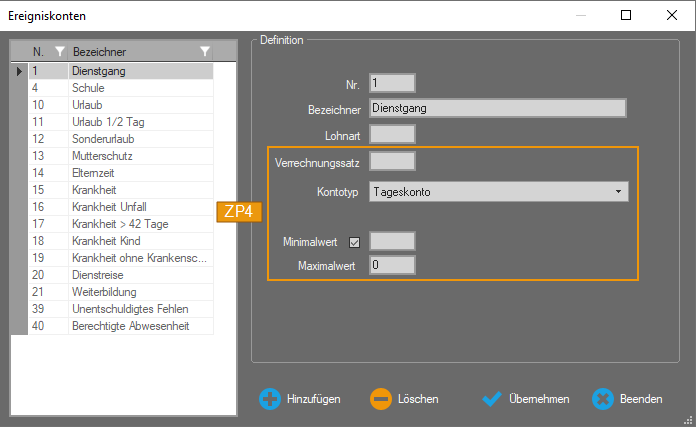Screen dimensions: 696x427
Task: Expand the Kontotyp dropdown
Action: [618, 191]
